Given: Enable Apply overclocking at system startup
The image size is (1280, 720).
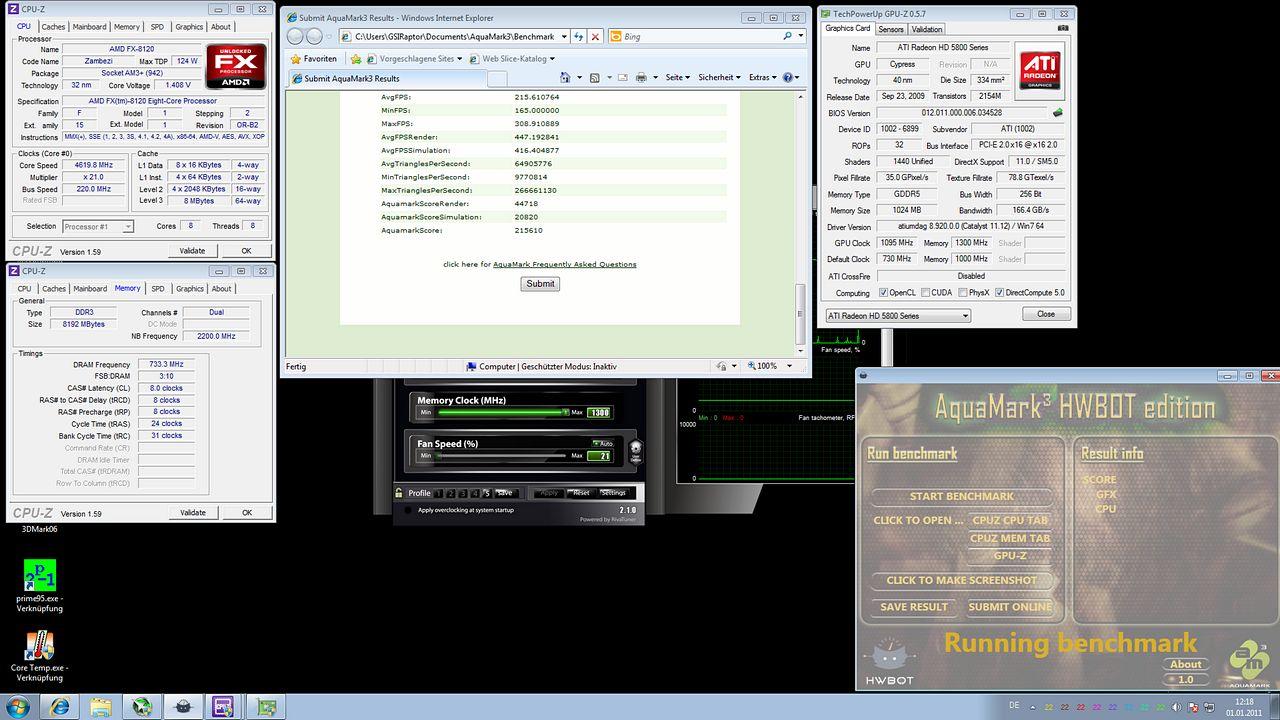Looking at the screenshot, I should point(407,510).
